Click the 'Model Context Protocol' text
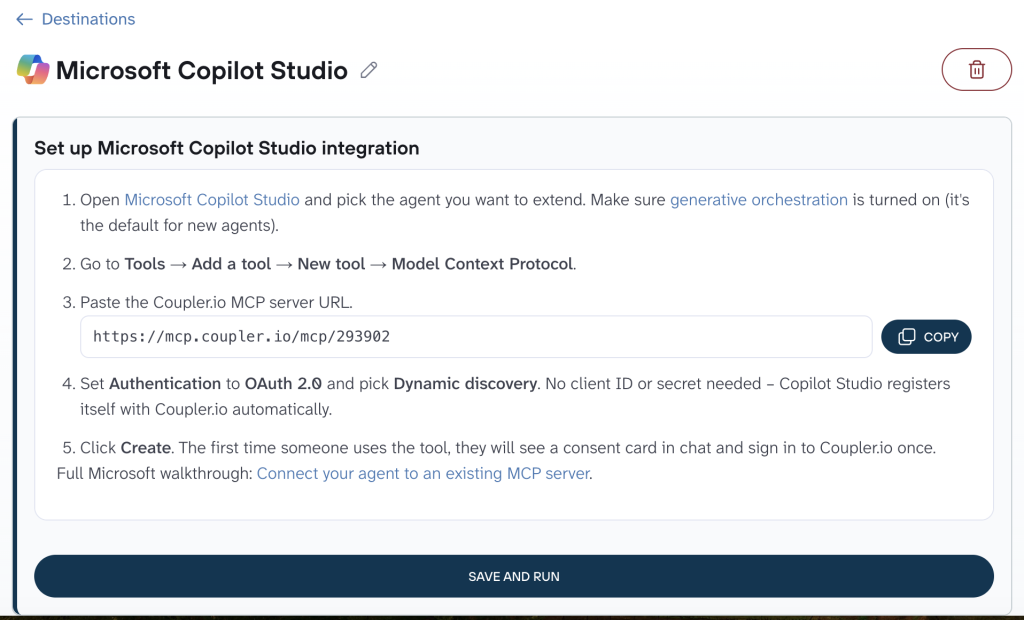This screenshot has width=1024, height=620. point(482,264)
